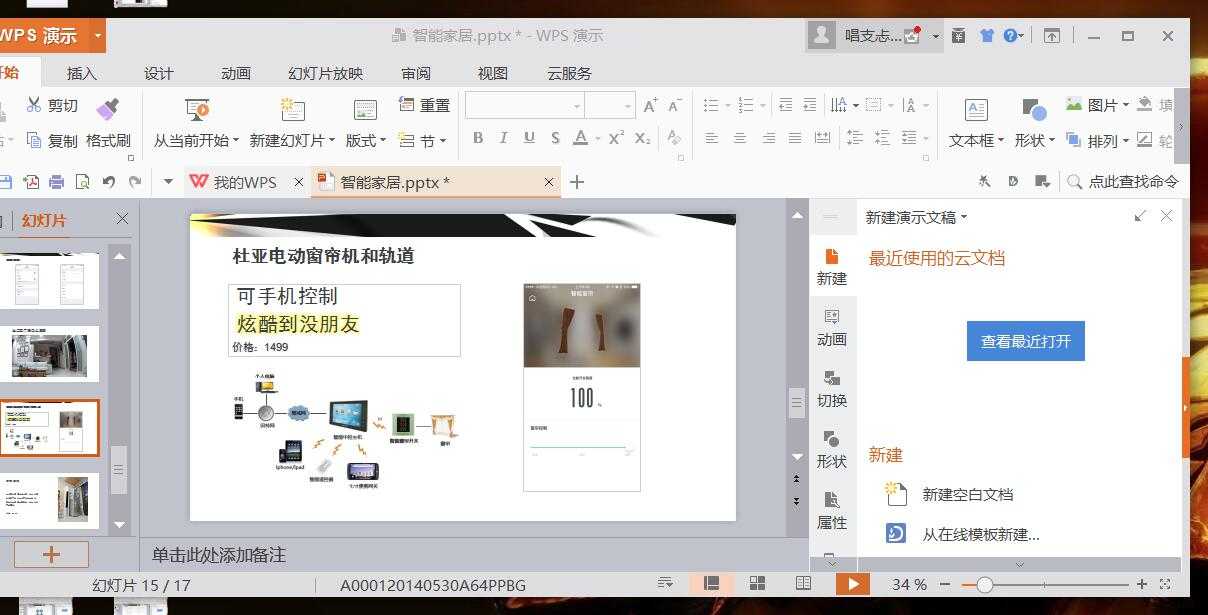Open new document tab with plus button
This screenshot has width=1208, height=615.
coord(576,182)
